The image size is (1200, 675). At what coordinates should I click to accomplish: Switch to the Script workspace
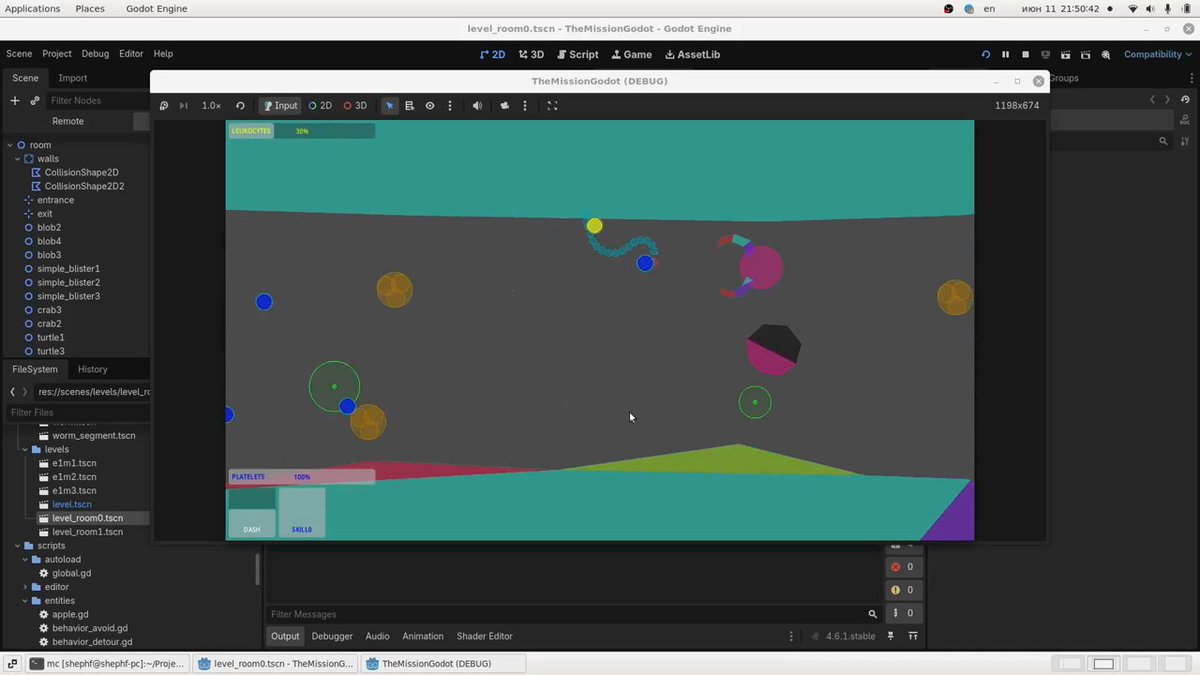pyautogui.click(x=578, y=54)
